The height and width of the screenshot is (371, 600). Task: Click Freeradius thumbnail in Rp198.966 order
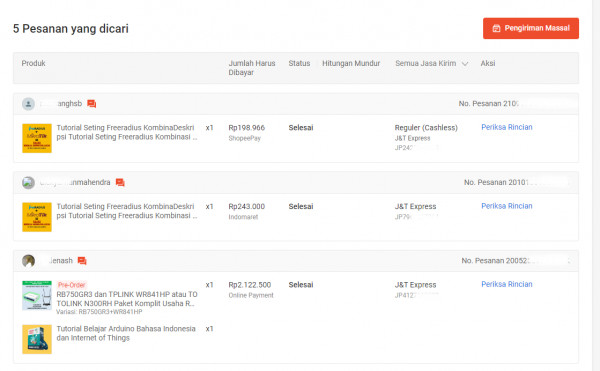(37, 138)
